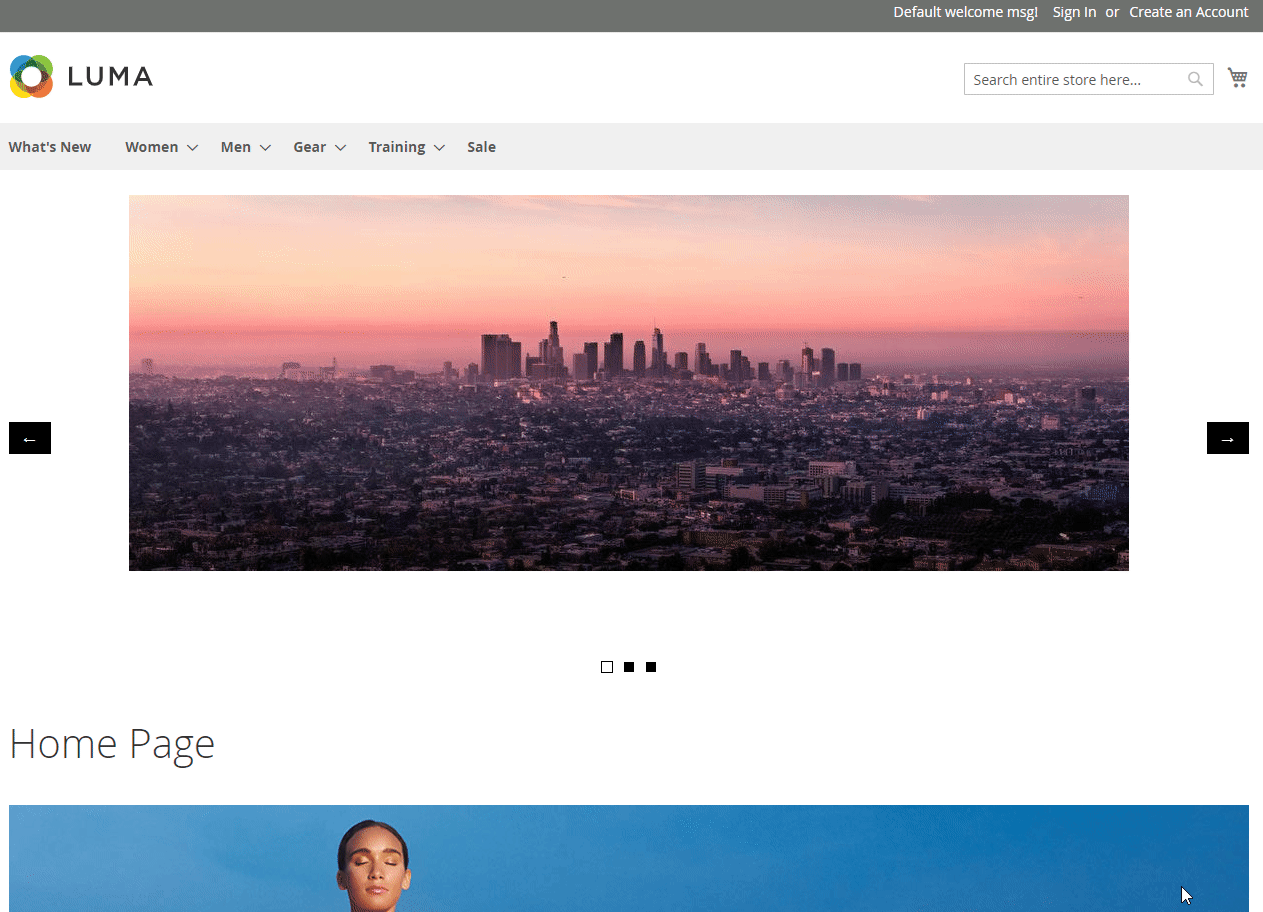Viewport: 1263px width, 912px height.
Task: Open the Sale menu item
Action: click(x=481, y=147)
